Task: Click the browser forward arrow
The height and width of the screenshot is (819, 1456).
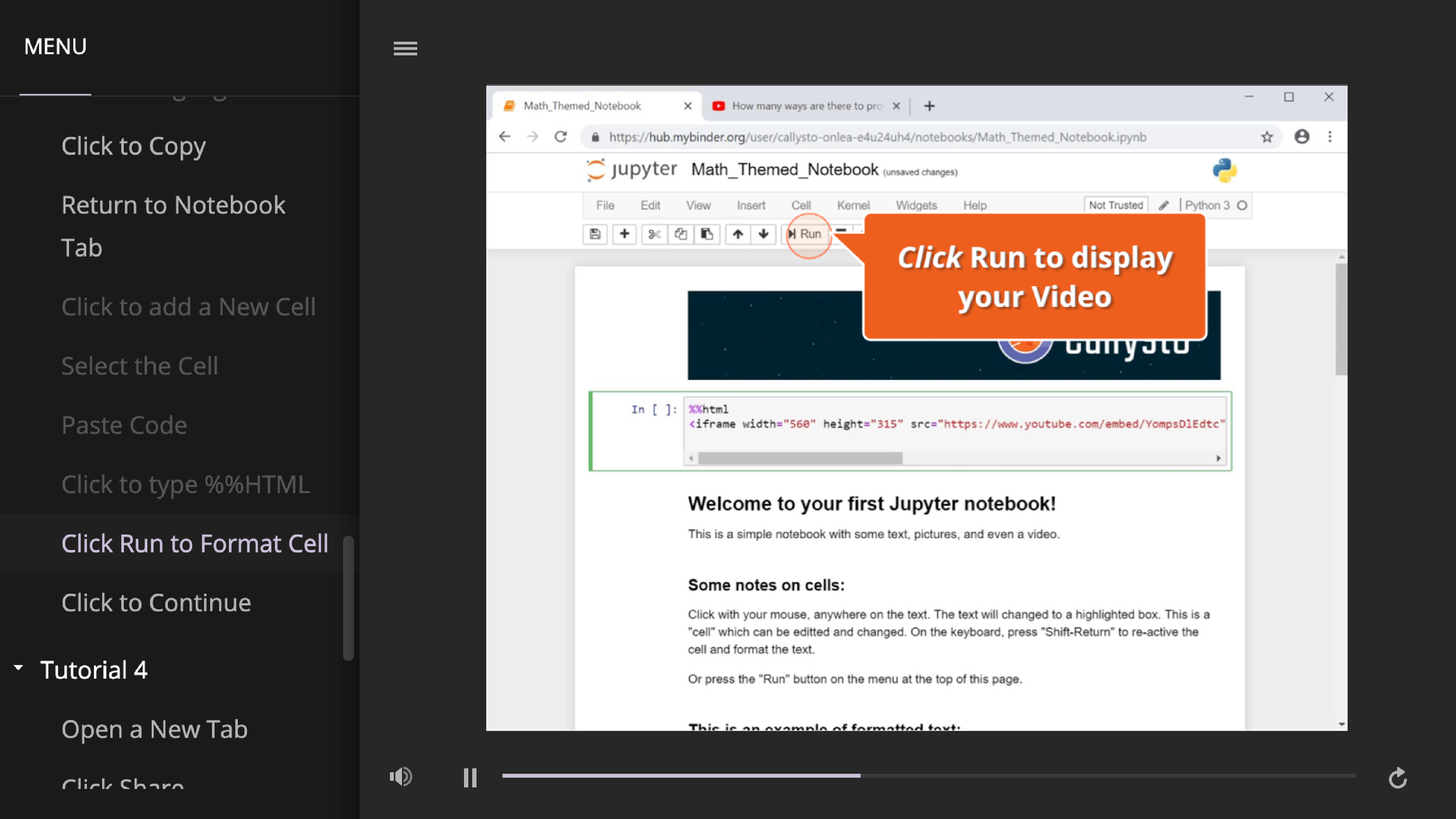Action: pos(532,137)
